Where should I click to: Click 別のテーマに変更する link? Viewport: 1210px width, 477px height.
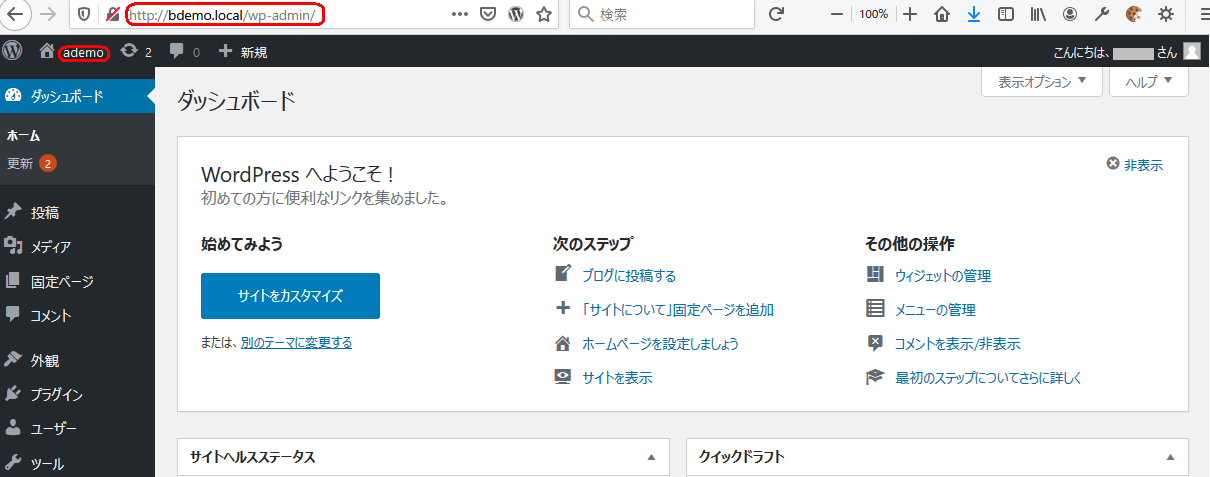click(x=296, y=342)
